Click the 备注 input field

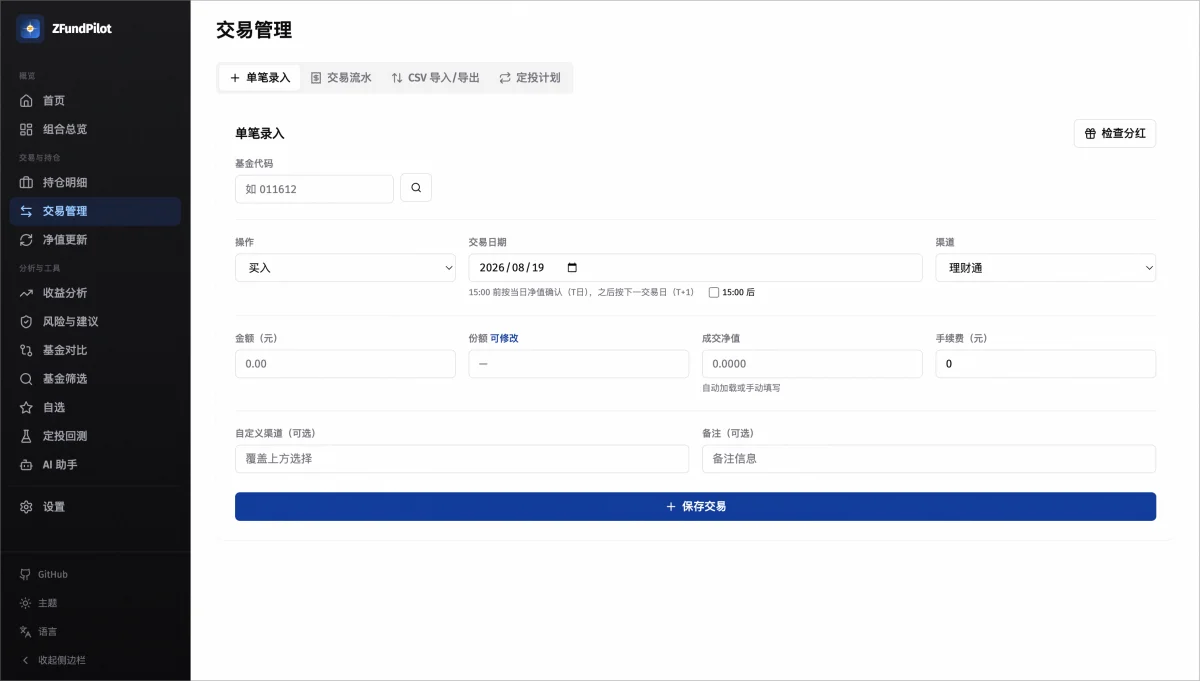(929, 459)
